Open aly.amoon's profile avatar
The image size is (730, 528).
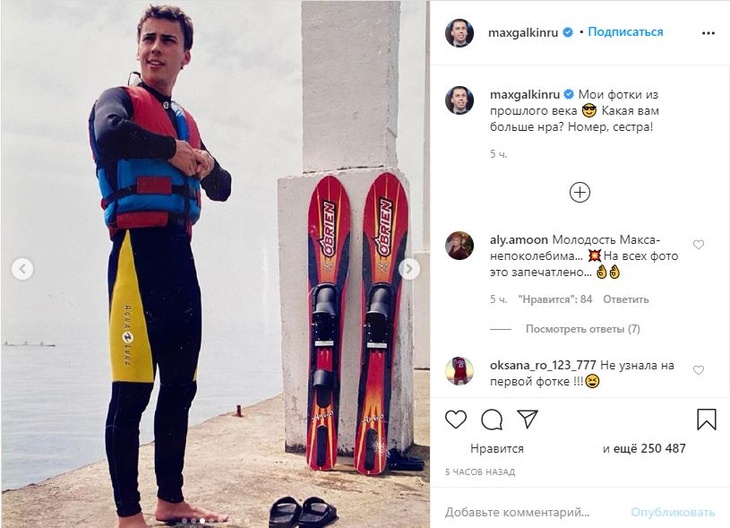(x=460, y=245)
